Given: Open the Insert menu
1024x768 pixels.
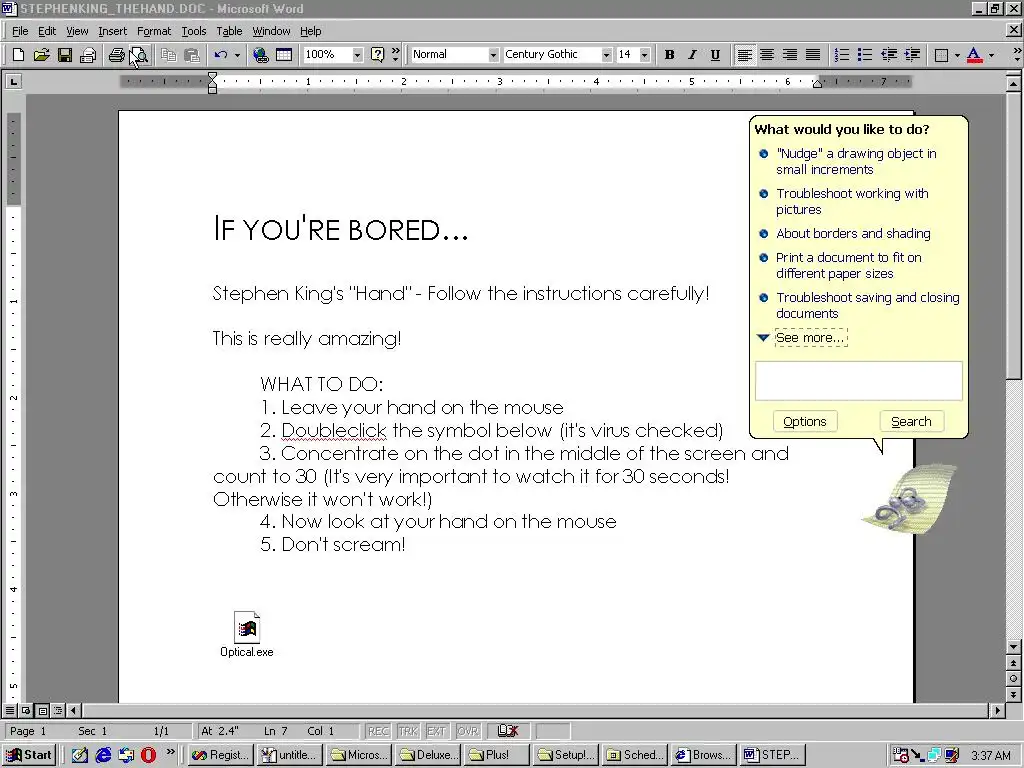Looking at the screenshot, I should pos(112,31).
